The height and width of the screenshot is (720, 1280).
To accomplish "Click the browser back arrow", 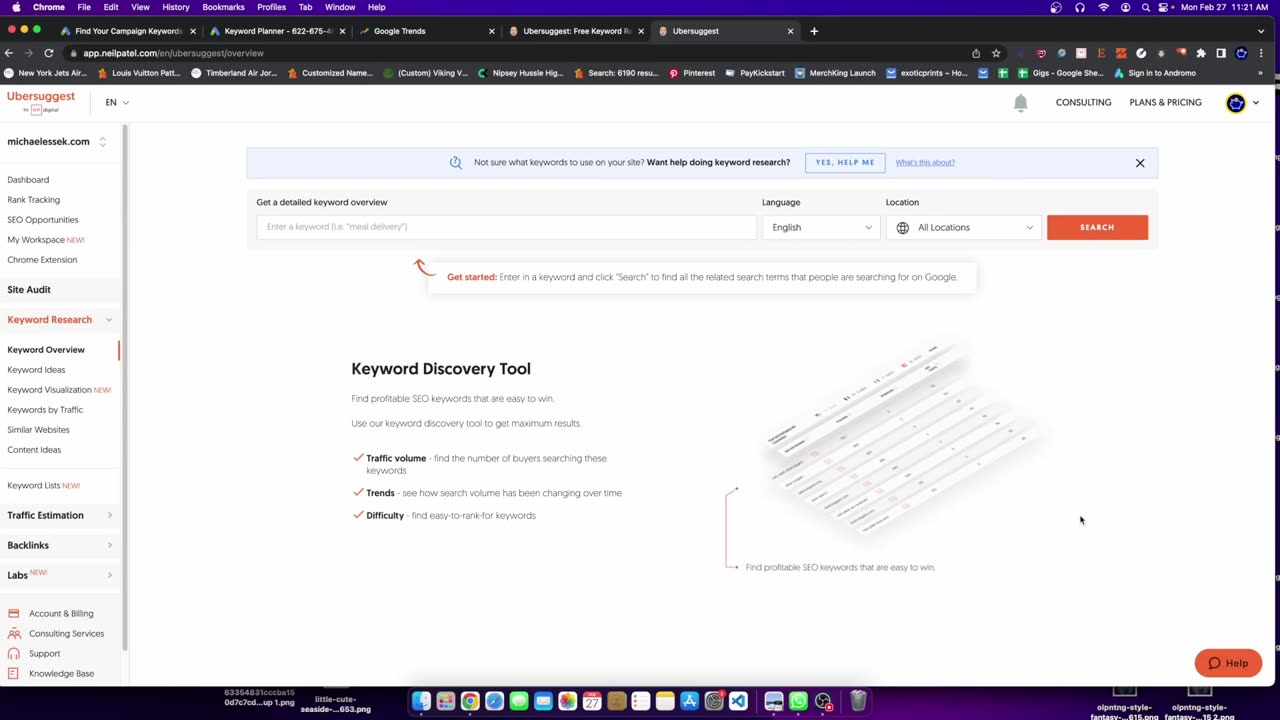I will point(9,53).
